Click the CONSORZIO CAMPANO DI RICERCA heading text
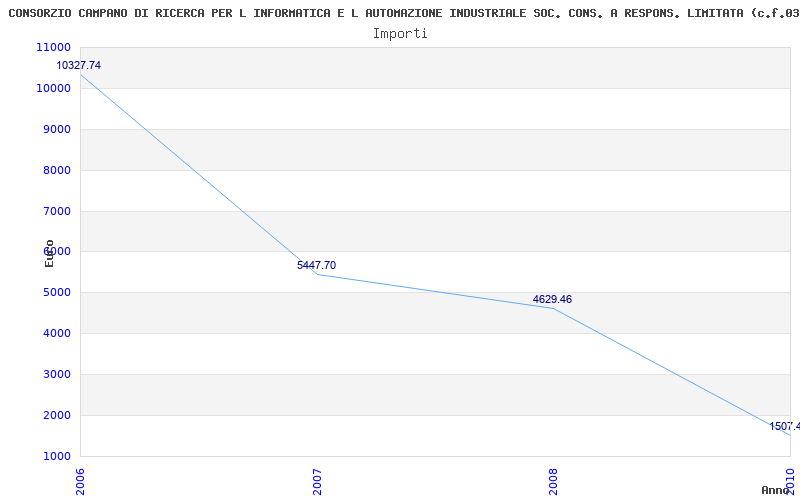800x500 pixels. [404, 14]
